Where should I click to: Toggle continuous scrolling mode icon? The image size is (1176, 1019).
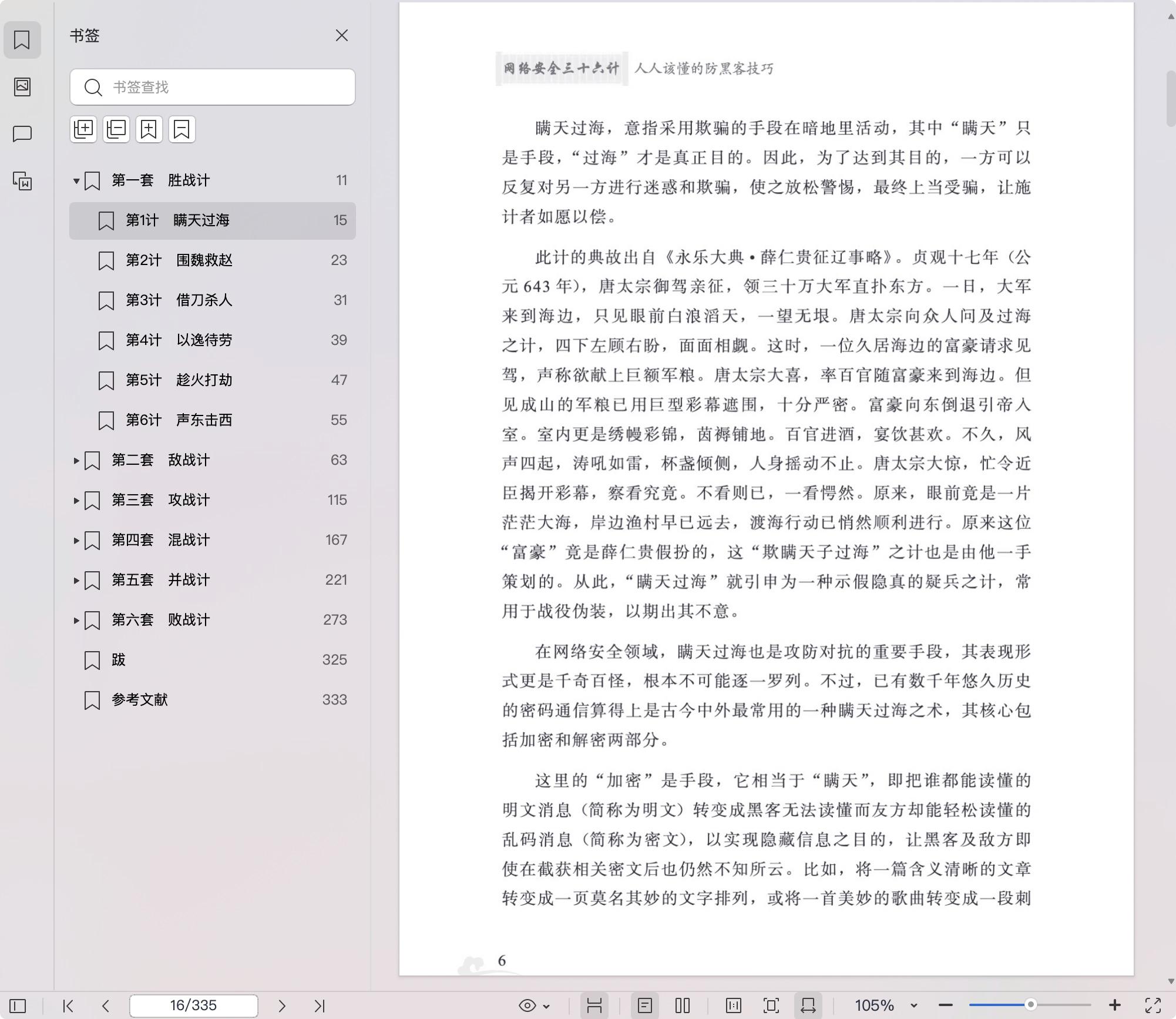(x=594, y=1005)
